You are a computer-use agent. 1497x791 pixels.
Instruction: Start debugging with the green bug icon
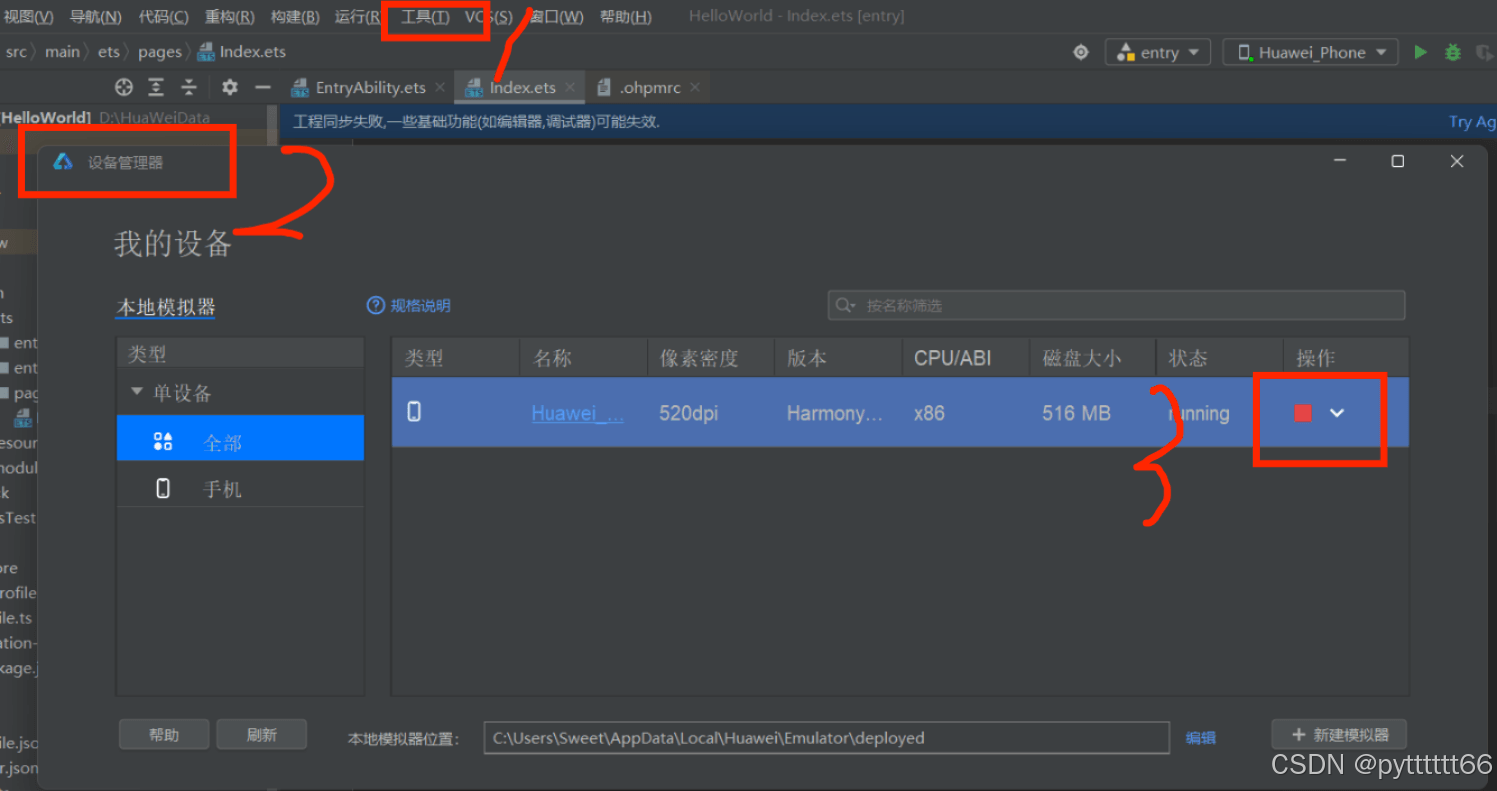coord(1453,52)
